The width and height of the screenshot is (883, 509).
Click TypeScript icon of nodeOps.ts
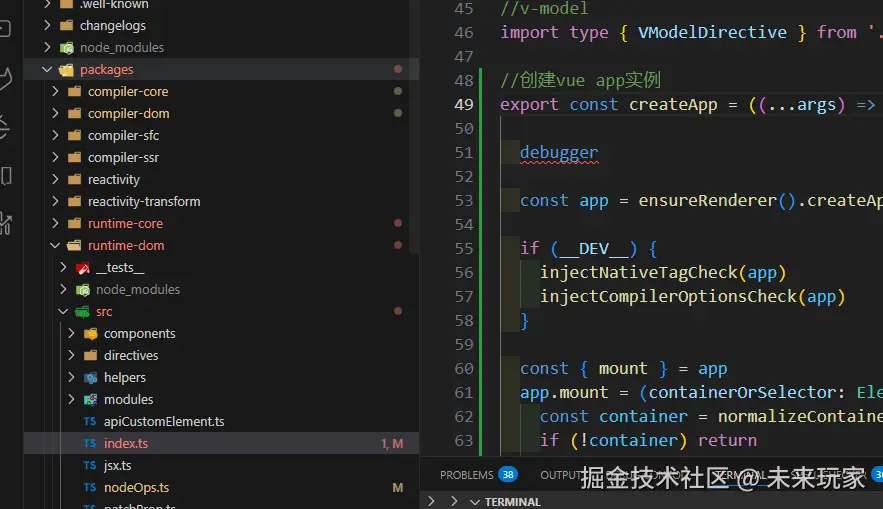(x=90, y=487)
